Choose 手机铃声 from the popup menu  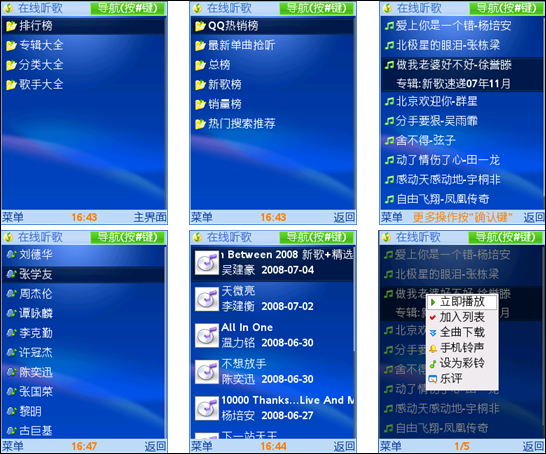coord(462,348)
